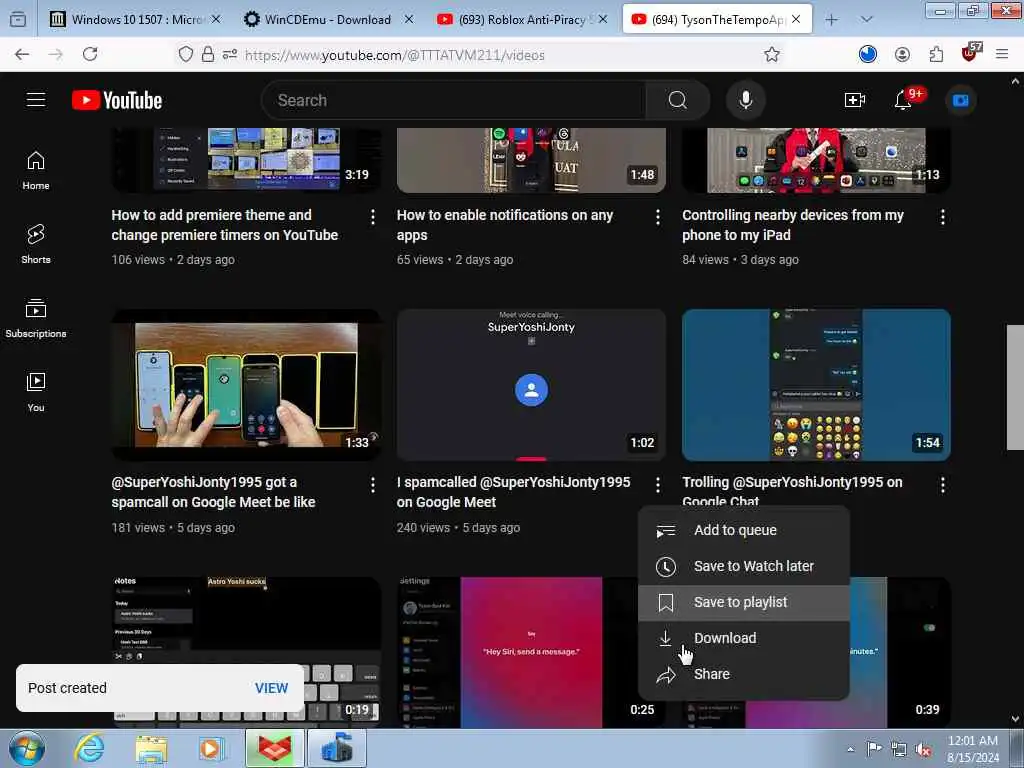Viewport: 1024px width, 768px height.
Task: Open Subscriptions in the sidebar
Action: 36,318
